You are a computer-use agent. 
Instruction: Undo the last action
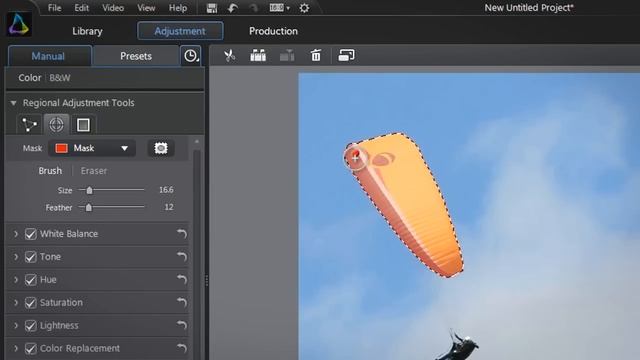233,8
